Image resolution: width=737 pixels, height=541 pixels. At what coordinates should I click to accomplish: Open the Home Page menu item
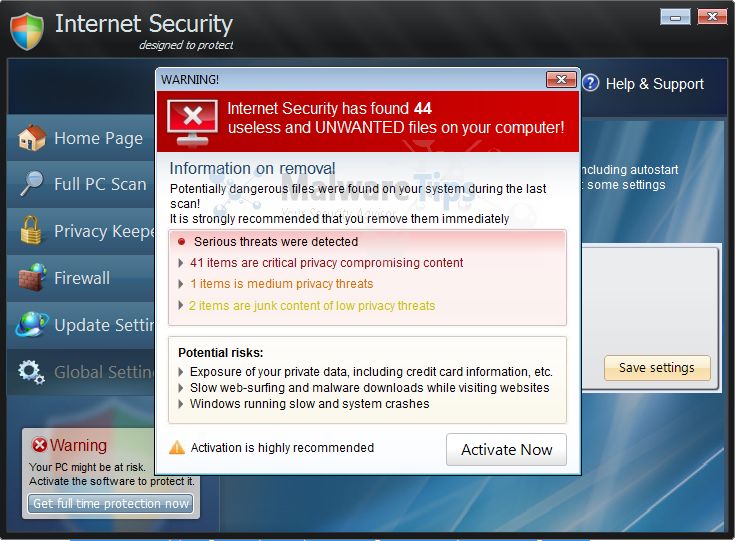coord(98,138)
